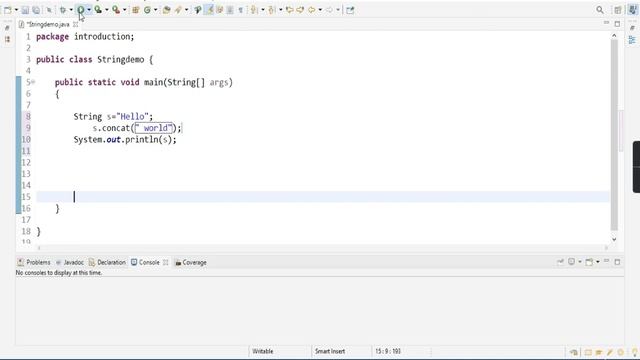Click the Quick Access search magnifier
The width and height of the screenshot is (640, 360).
click(600, 10)
